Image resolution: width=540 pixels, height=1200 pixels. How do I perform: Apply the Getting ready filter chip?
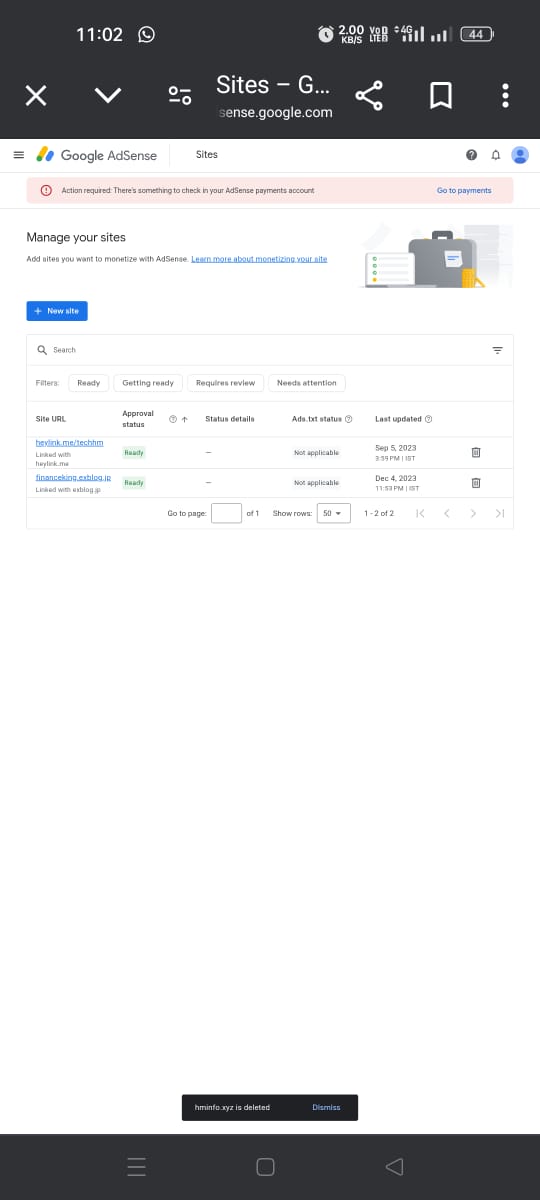148,383
